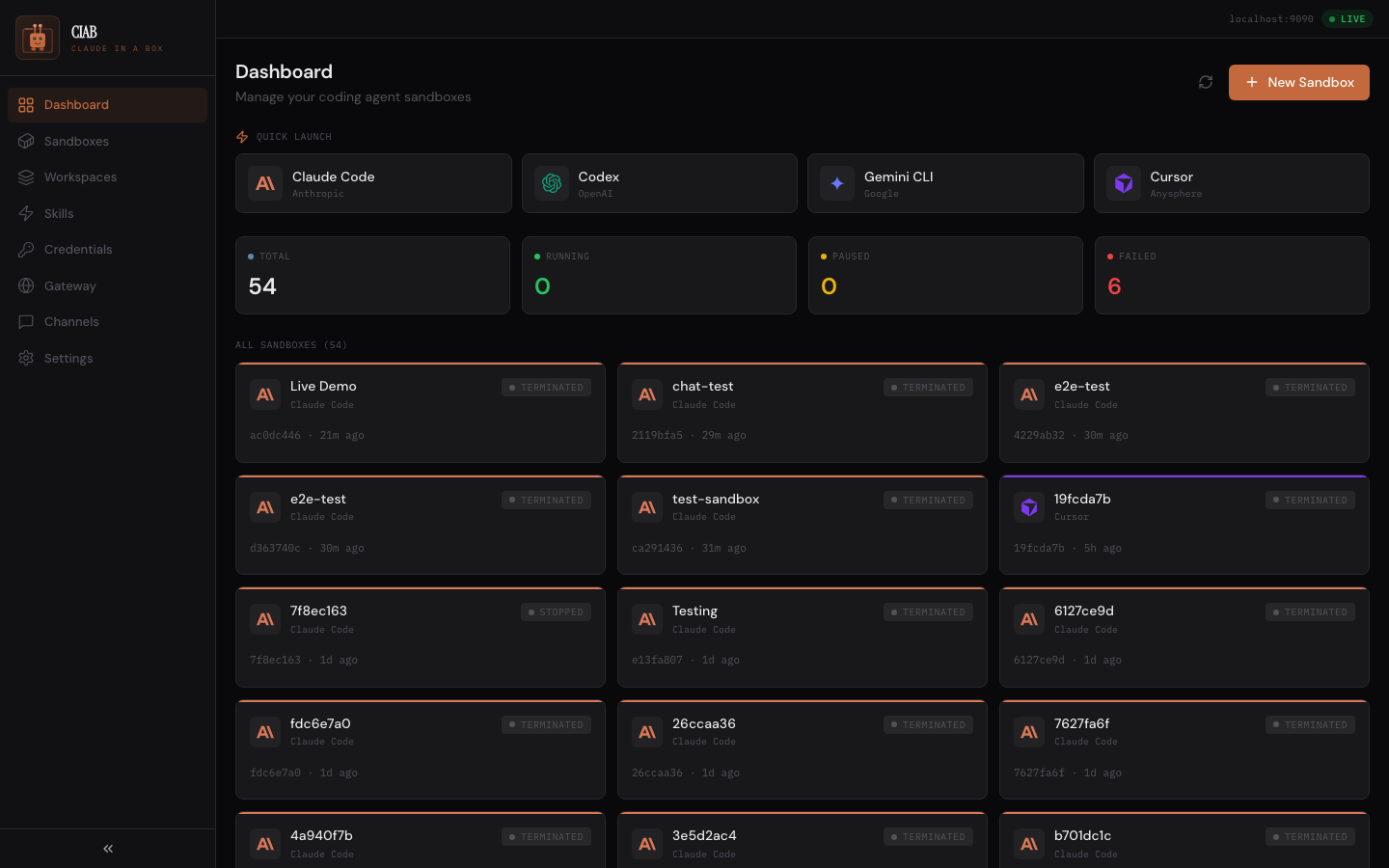Click the Gemini CLI sparkle icon
The height and width of the screenshot is (868, 1389).
pyautogui.click(x=837, y=183)
